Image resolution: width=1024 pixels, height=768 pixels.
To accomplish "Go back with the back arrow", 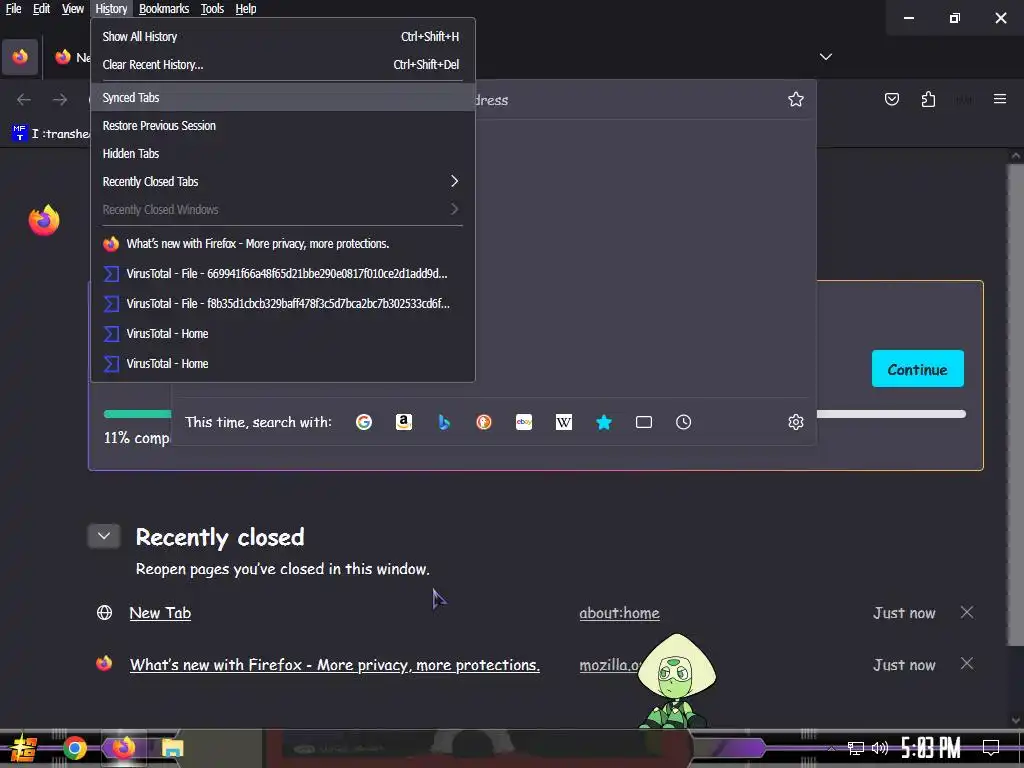I will 24,99.
